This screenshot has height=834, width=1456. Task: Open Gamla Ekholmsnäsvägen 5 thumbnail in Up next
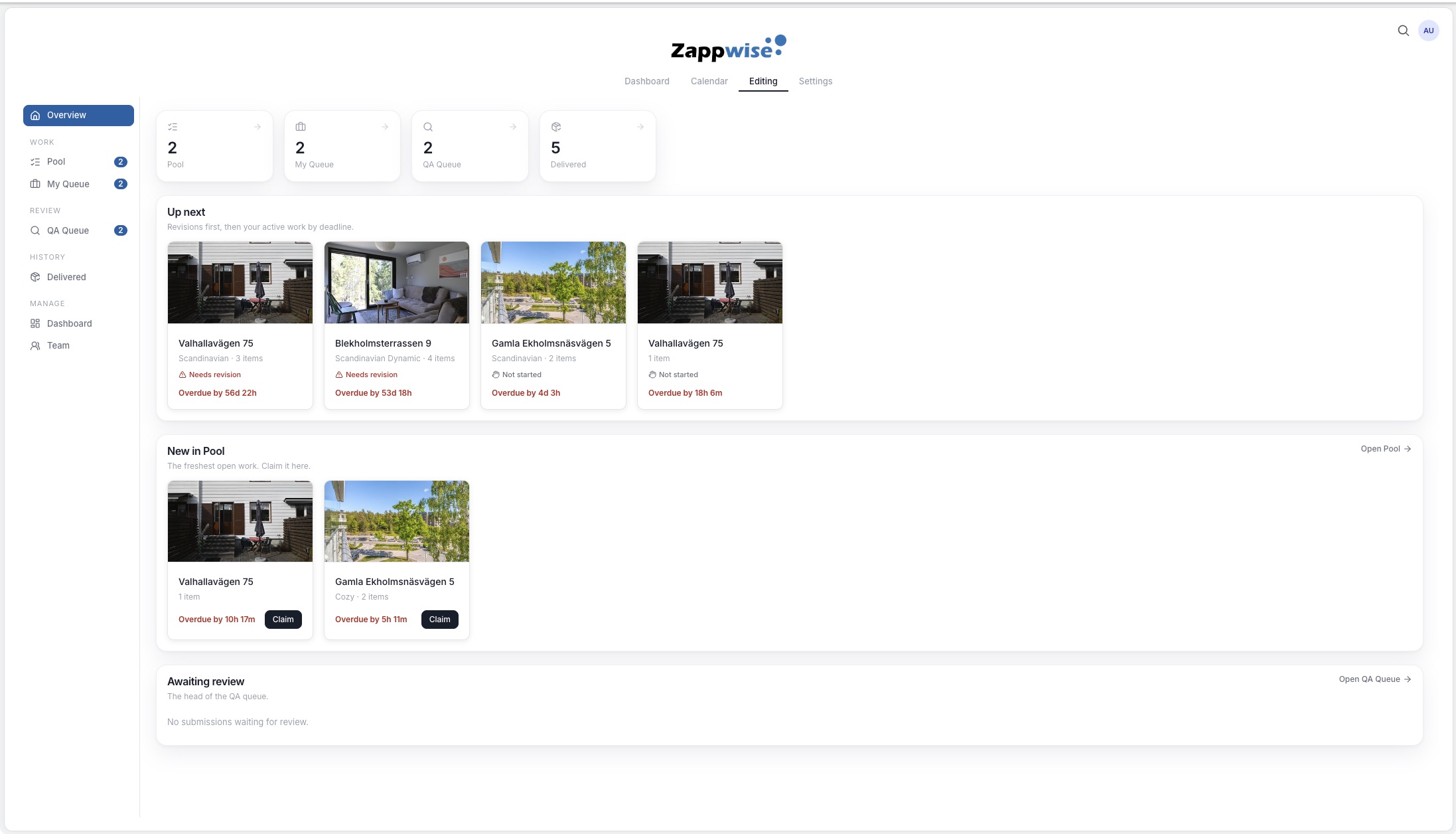point(553,282)
